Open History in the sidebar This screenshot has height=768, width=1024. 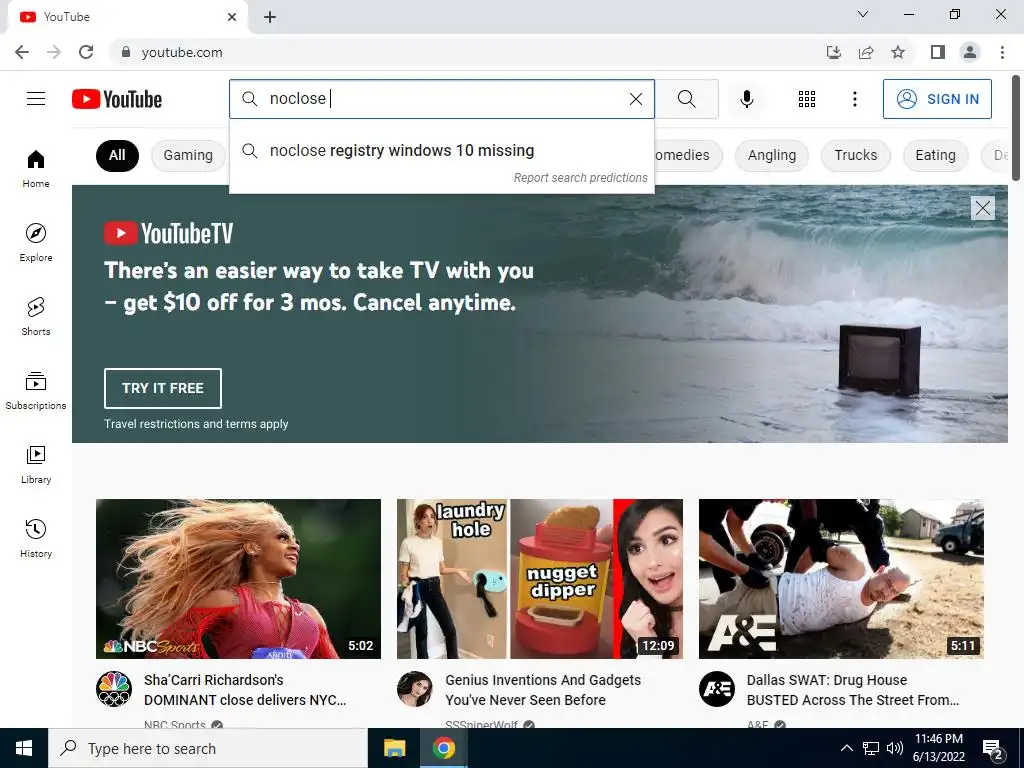[36, 538]
